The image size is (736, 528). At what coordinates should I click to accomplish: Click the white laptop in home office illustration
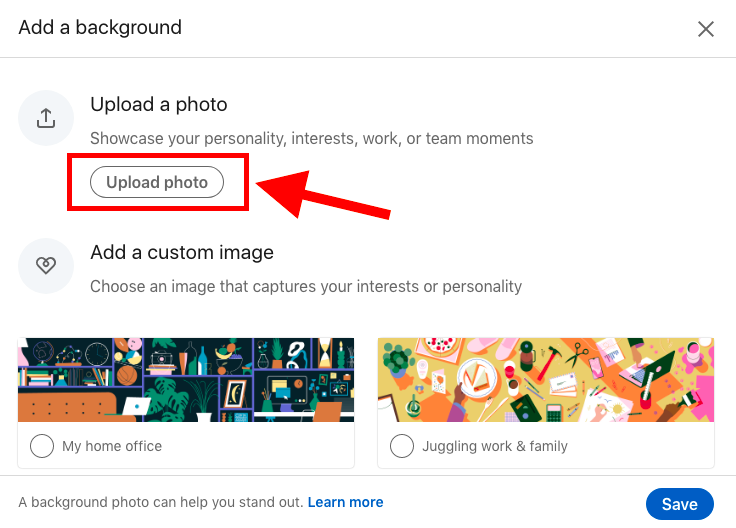click(x=136, y=407)
